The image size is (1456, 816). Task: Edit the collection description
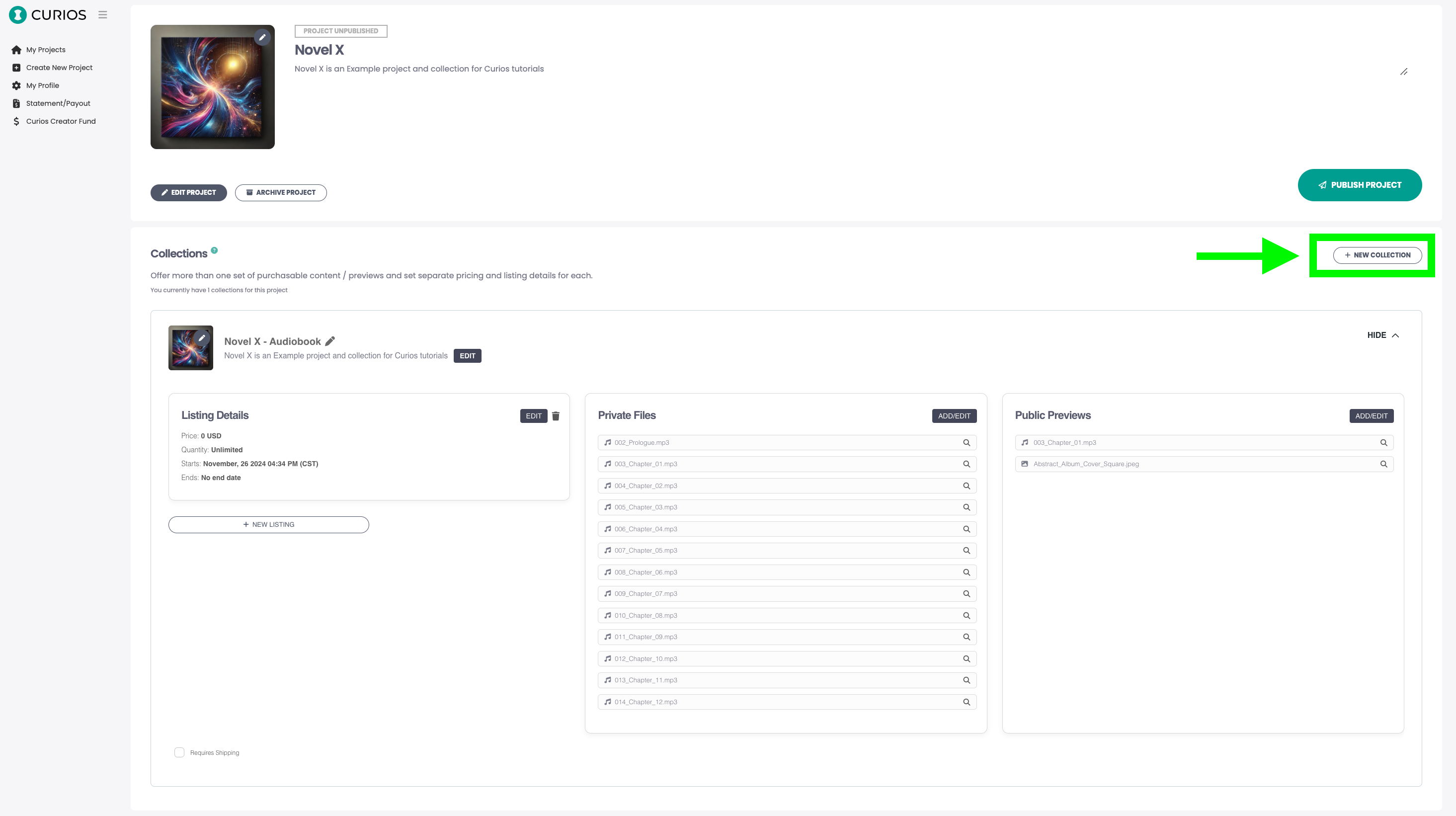(x=468, y=356)
